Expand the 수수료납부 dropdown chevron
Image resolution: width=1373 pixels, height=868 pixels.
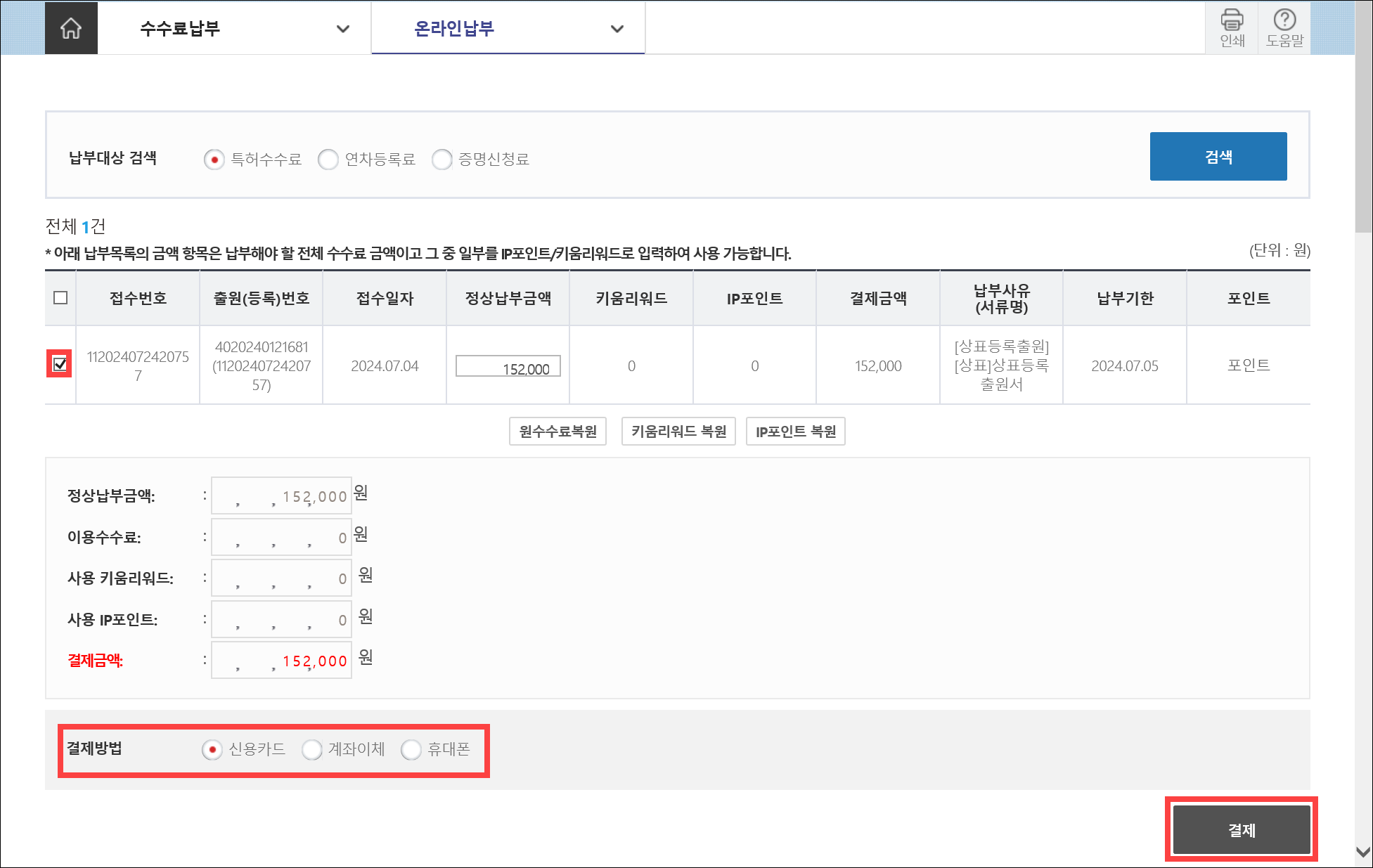click(342, 29)
